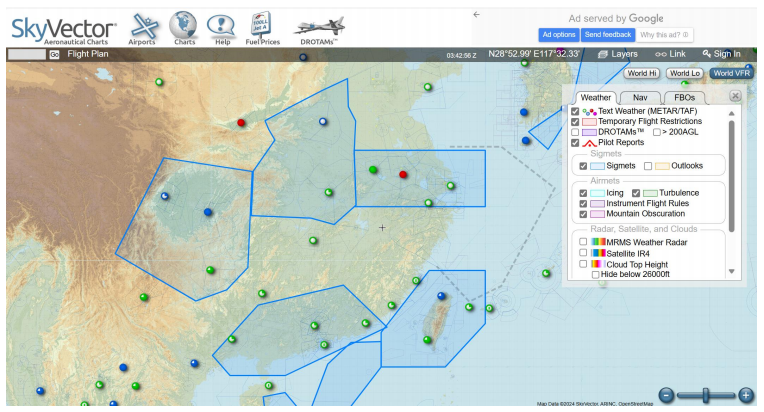Zoom out with the minus button
Image resolution: width=764 pixels, height=412 pixels.
[x=667, y=395]
